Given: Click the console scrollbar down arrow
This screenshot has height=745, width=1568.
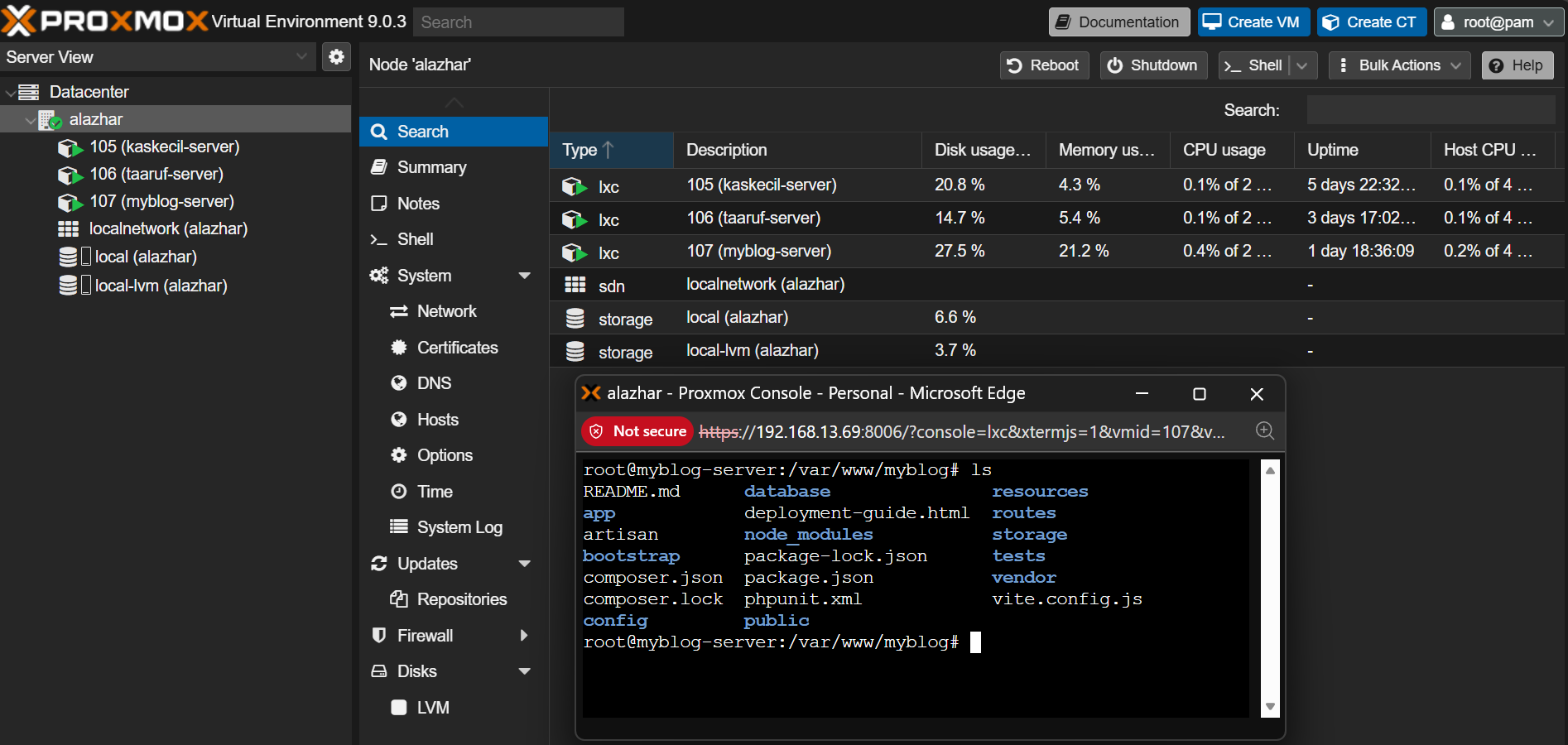Looking at the screenshot, I should pyautogui.click(x=1270, y=707).
